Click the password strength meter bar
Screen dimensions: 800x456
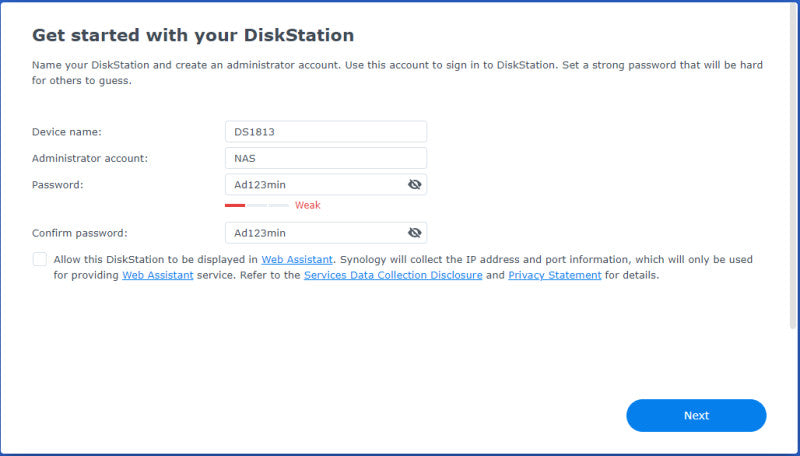click(x=257, y=206)
